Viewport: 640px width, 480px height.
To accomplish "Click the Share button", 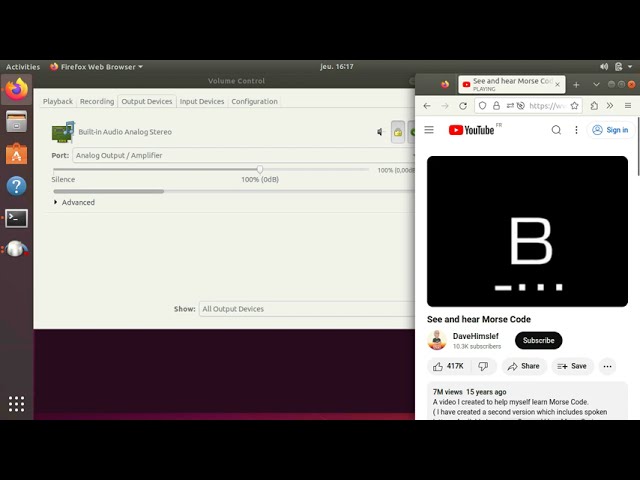I will pyautogui.click(x=524, y=366).
